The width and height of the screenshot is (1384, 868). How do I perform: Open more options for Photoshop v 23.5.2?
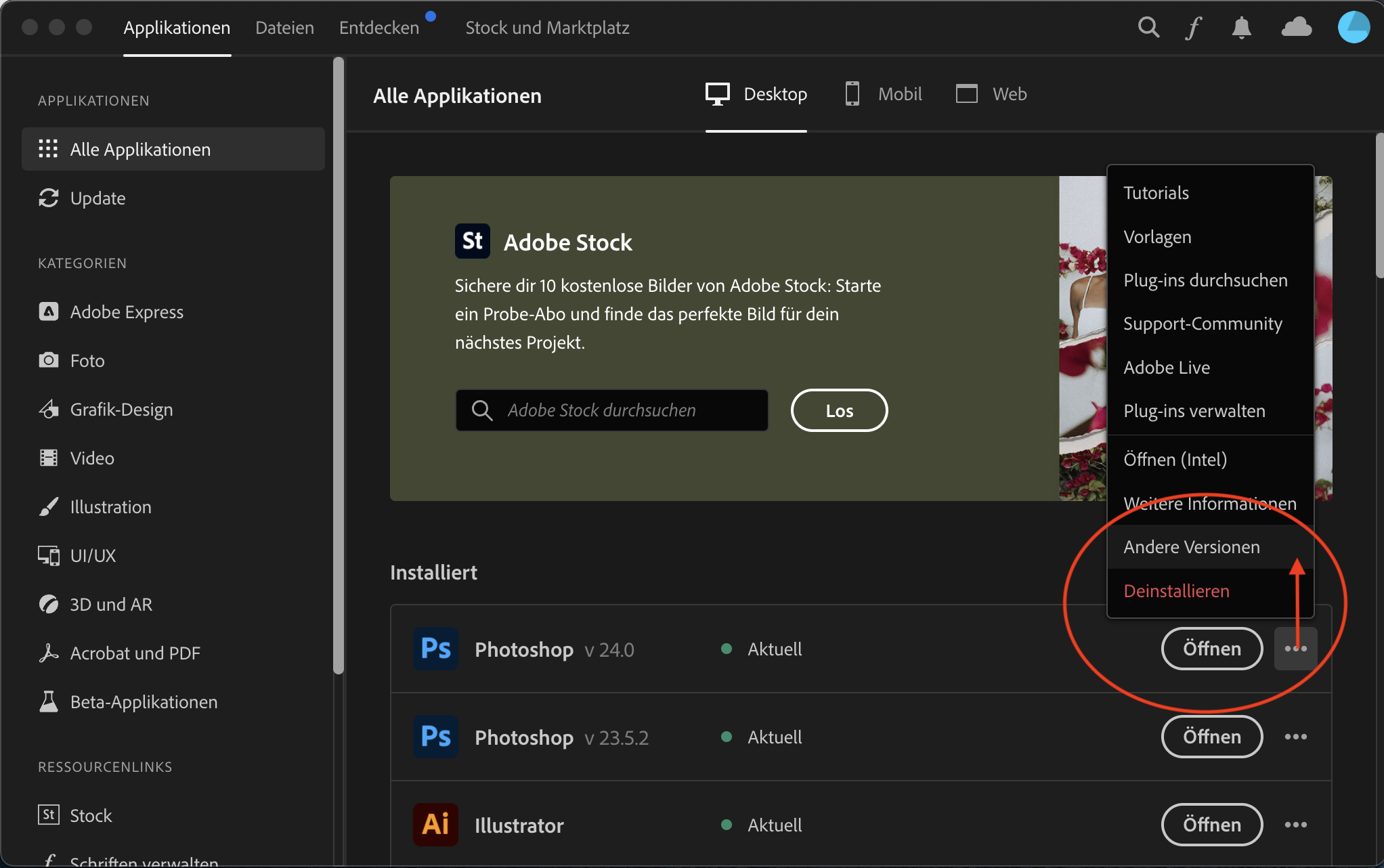pos(1295,737)
